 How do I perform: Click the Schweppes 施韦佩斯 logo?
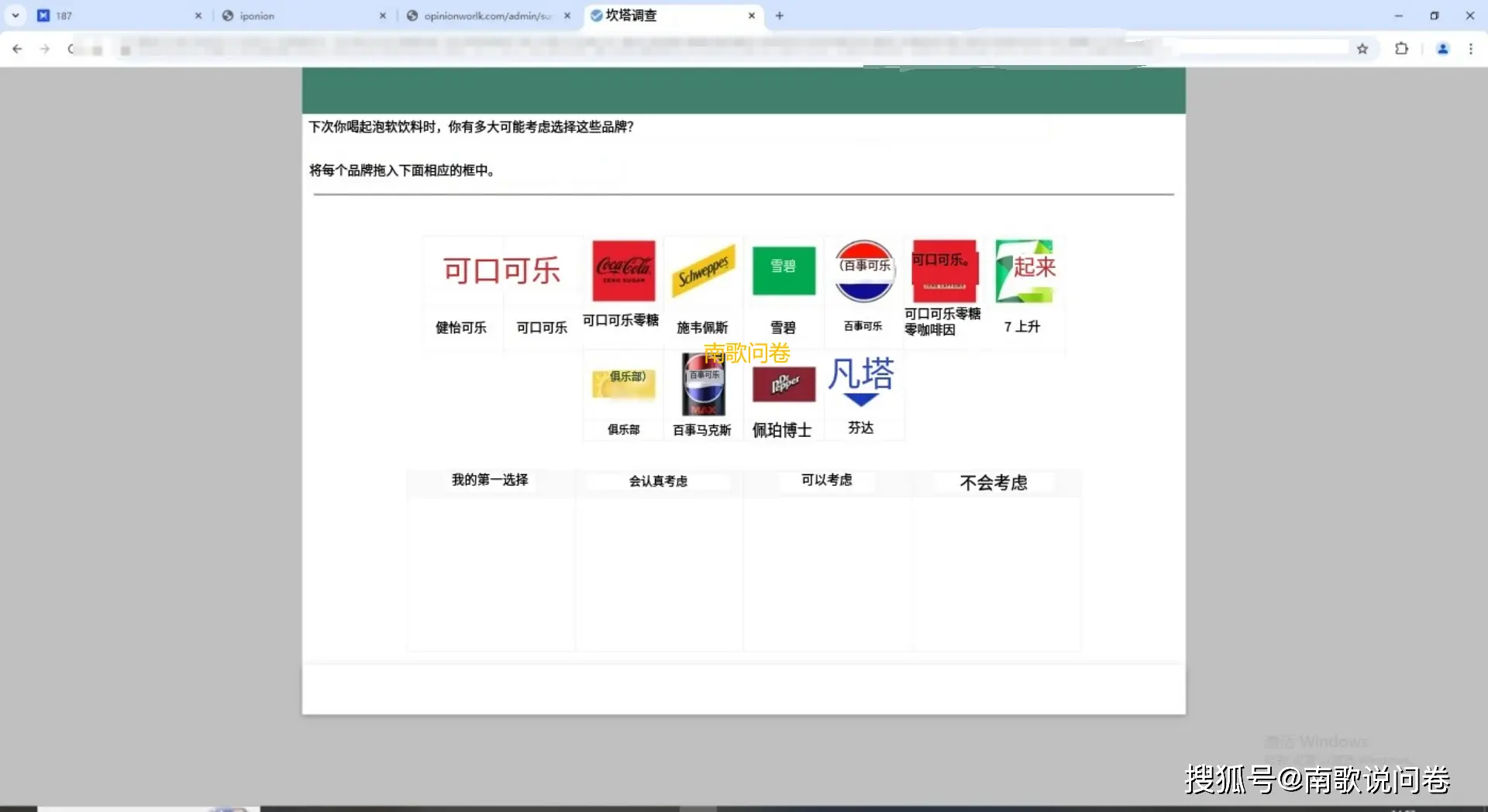703,271
